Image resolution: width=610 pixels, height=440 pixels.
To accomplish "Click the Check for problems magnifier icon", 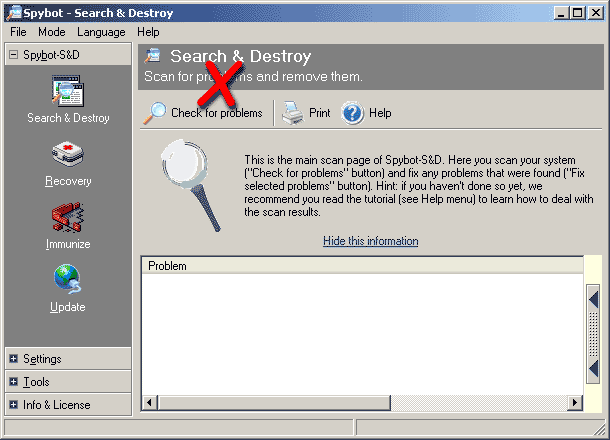I will (x=155, y=113).
